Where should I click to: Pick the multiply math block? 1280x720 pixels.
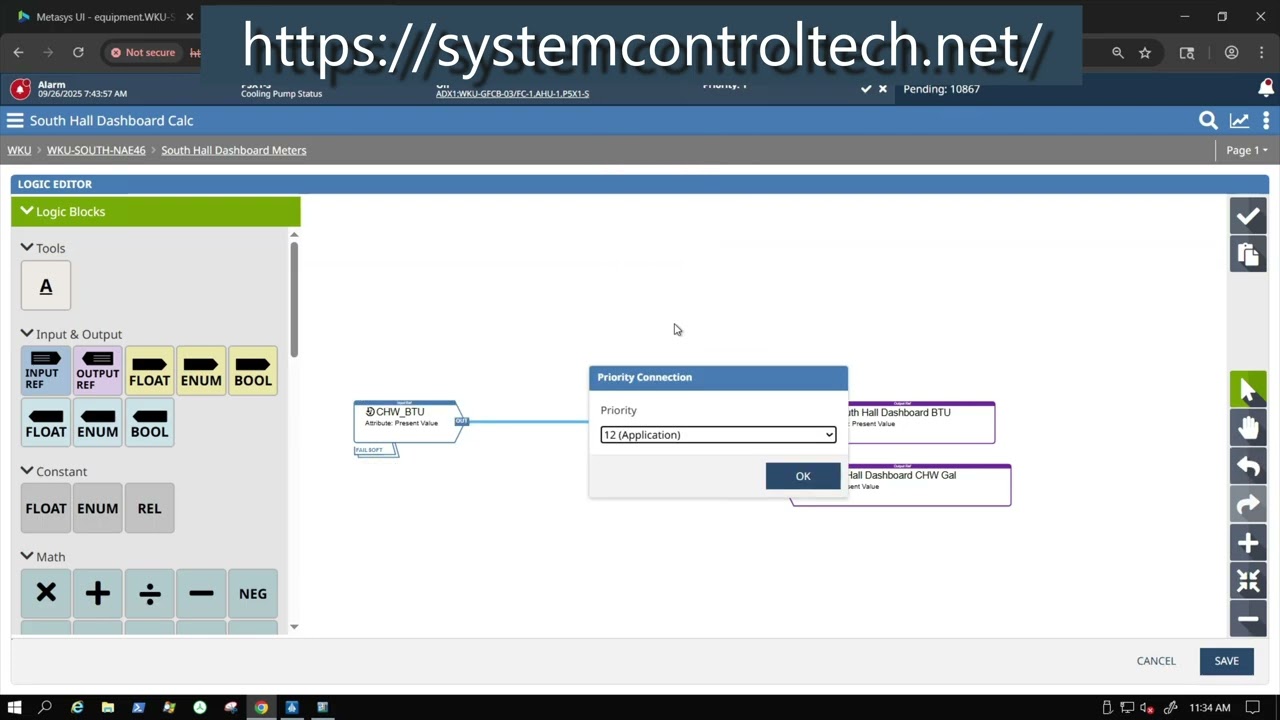pos(46,594)
